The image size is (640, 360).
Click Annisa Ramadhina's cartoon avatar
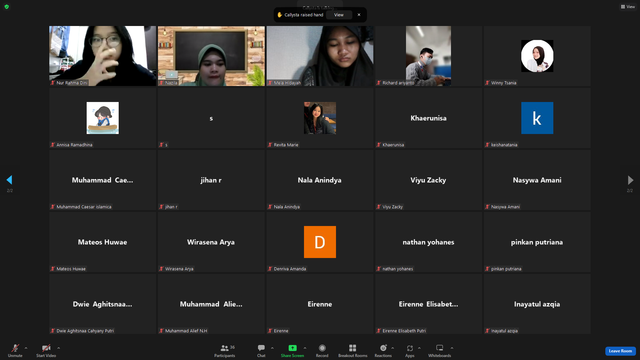click(x=102, y=118)
